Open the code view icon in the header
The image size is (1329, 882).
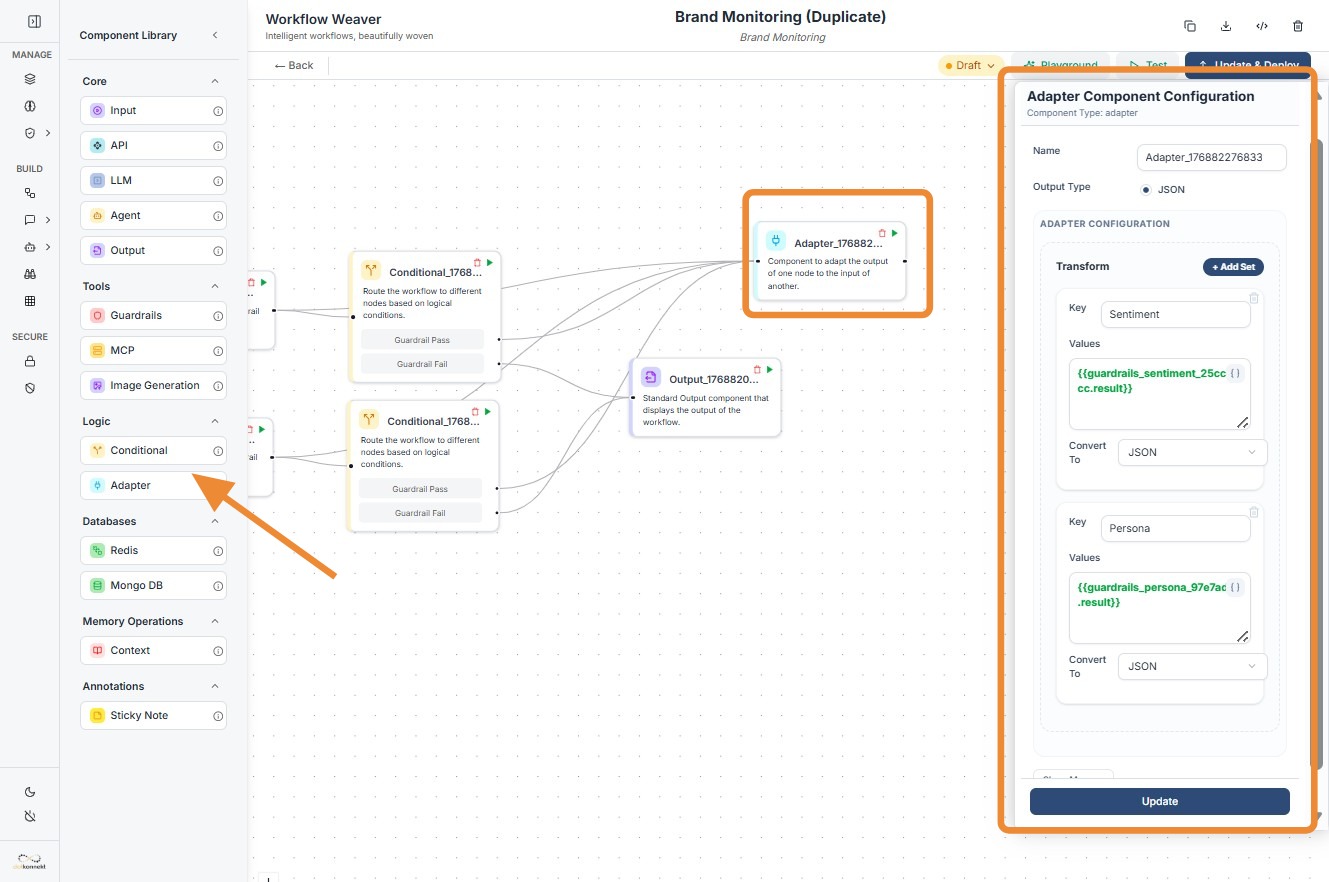(x=1262, y=26)
